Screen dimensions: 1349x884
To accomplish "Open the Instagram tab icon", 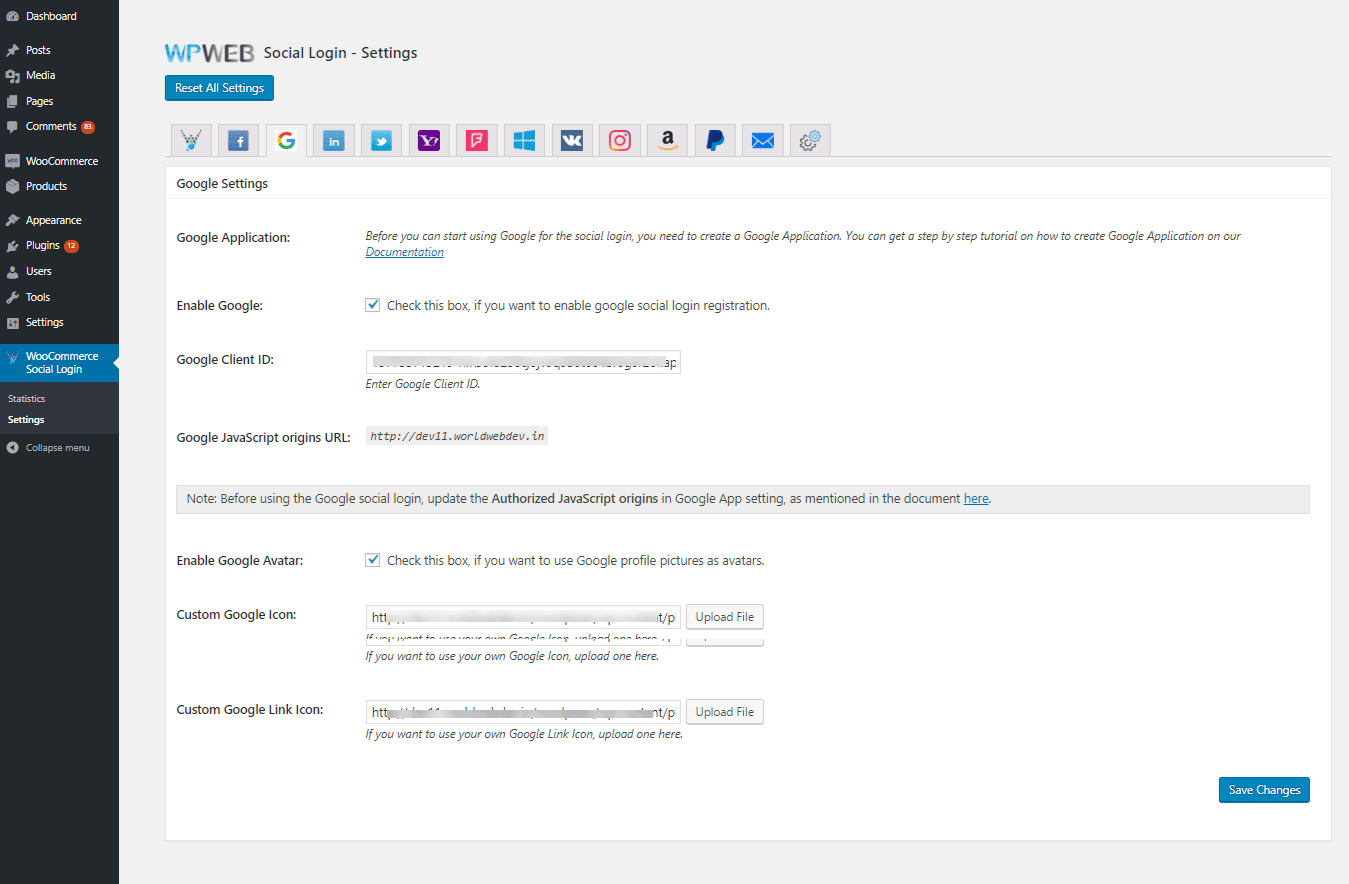I will click(620, 141).
